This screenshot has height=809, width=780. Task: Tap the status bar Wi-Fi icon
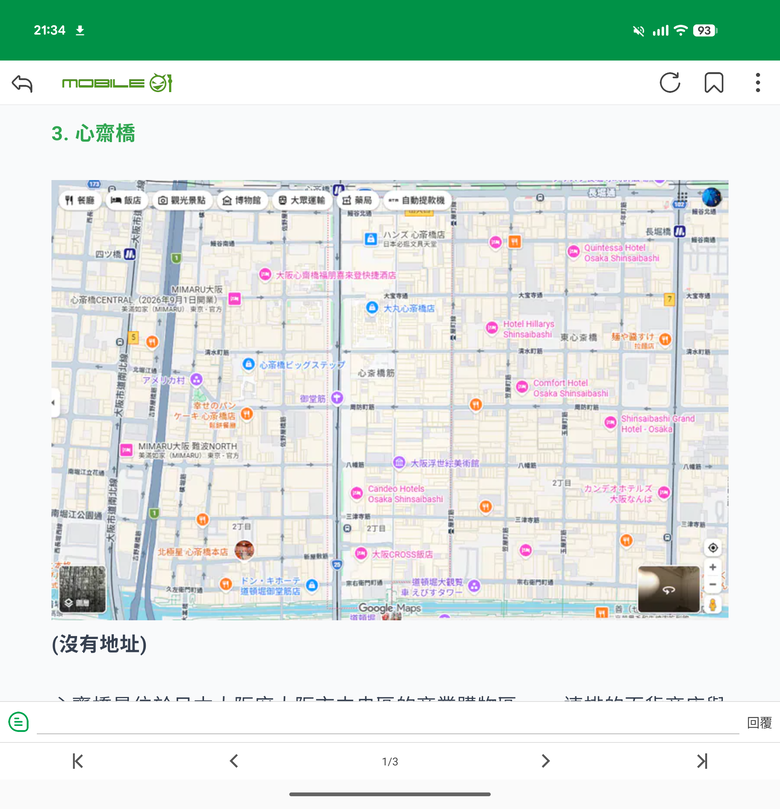point(681,30)
